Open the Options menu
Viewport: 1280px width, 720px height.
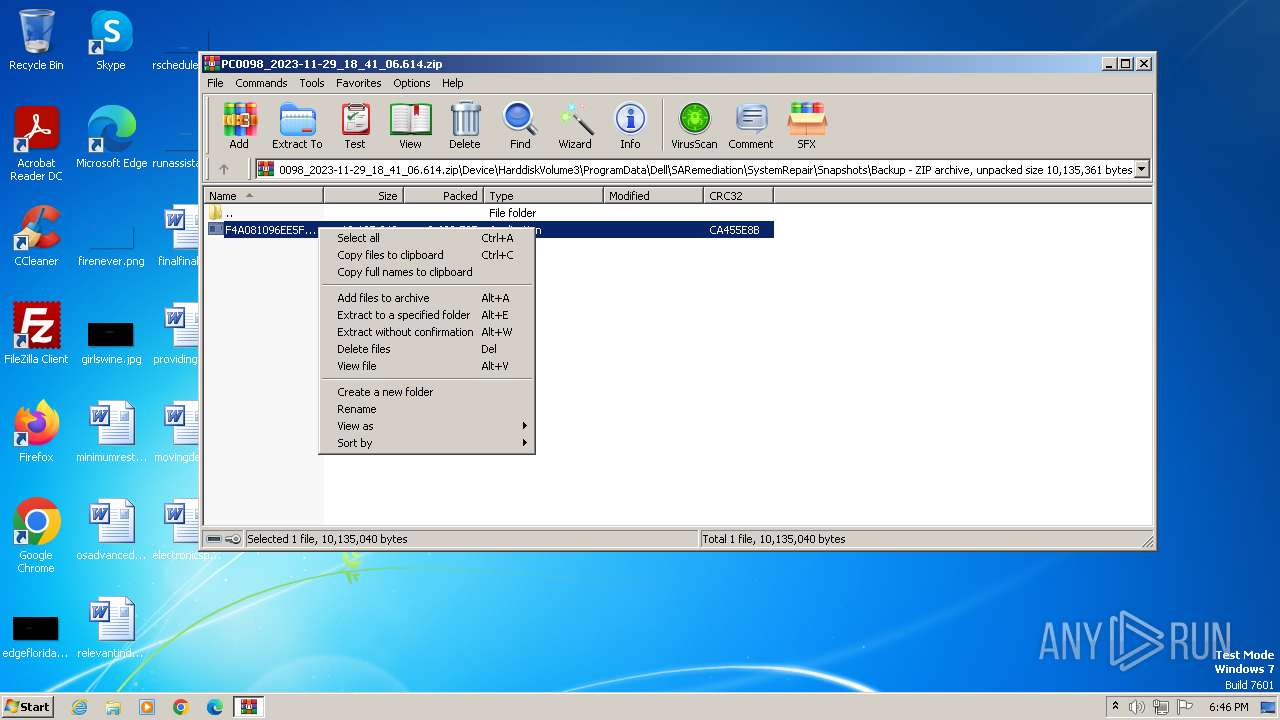coord(411,83)
